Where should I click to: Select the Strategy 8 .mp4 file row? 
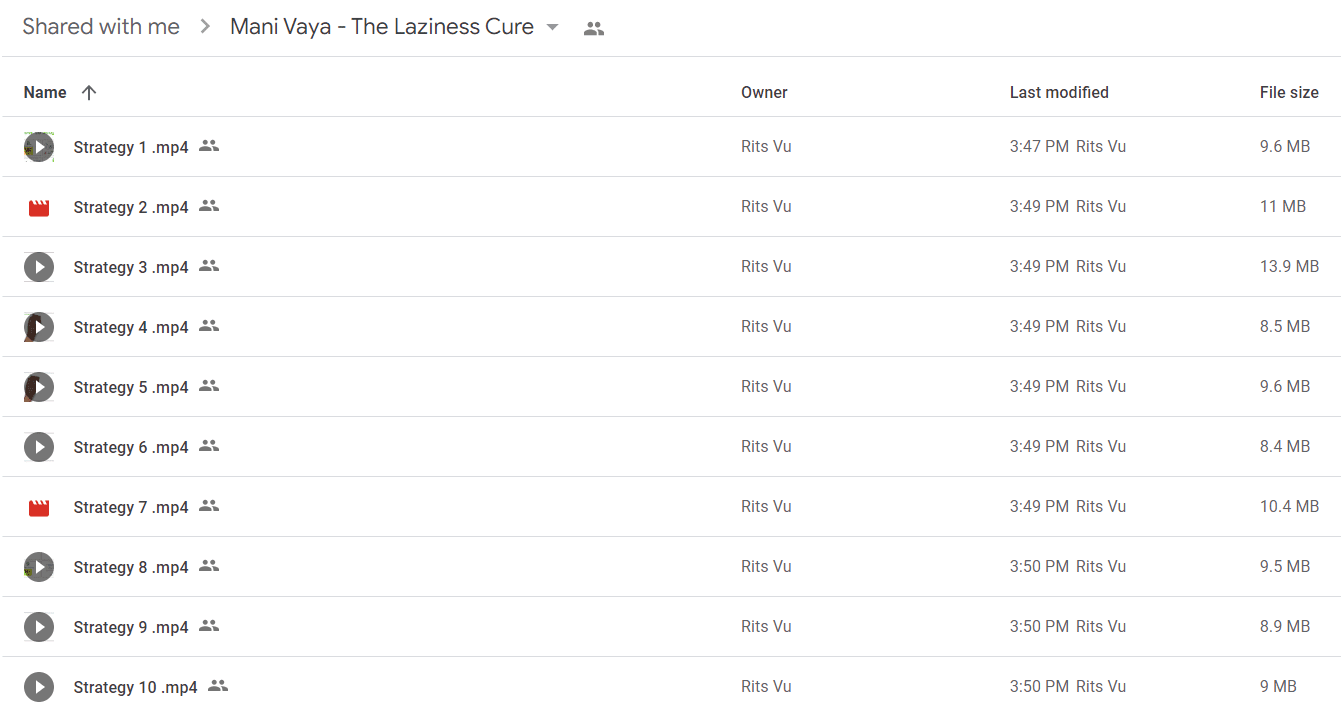pyautogui.click(x=670, y=567)
